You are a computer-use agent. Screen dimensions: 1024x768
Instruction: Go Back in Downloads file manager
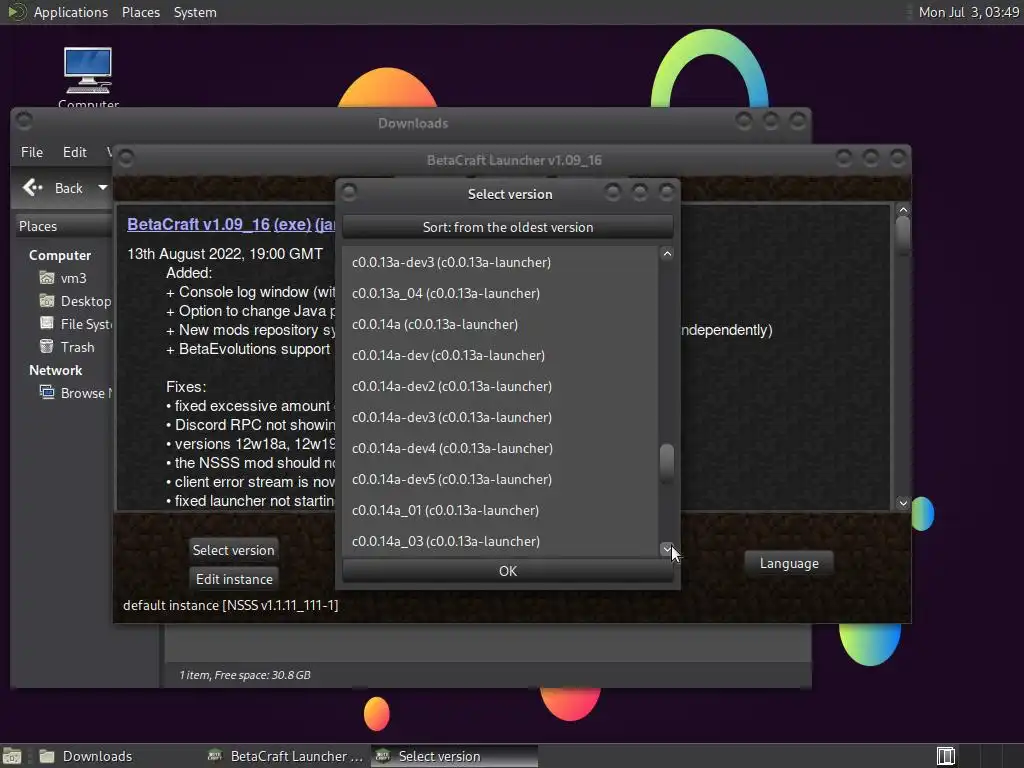point(54,188)
